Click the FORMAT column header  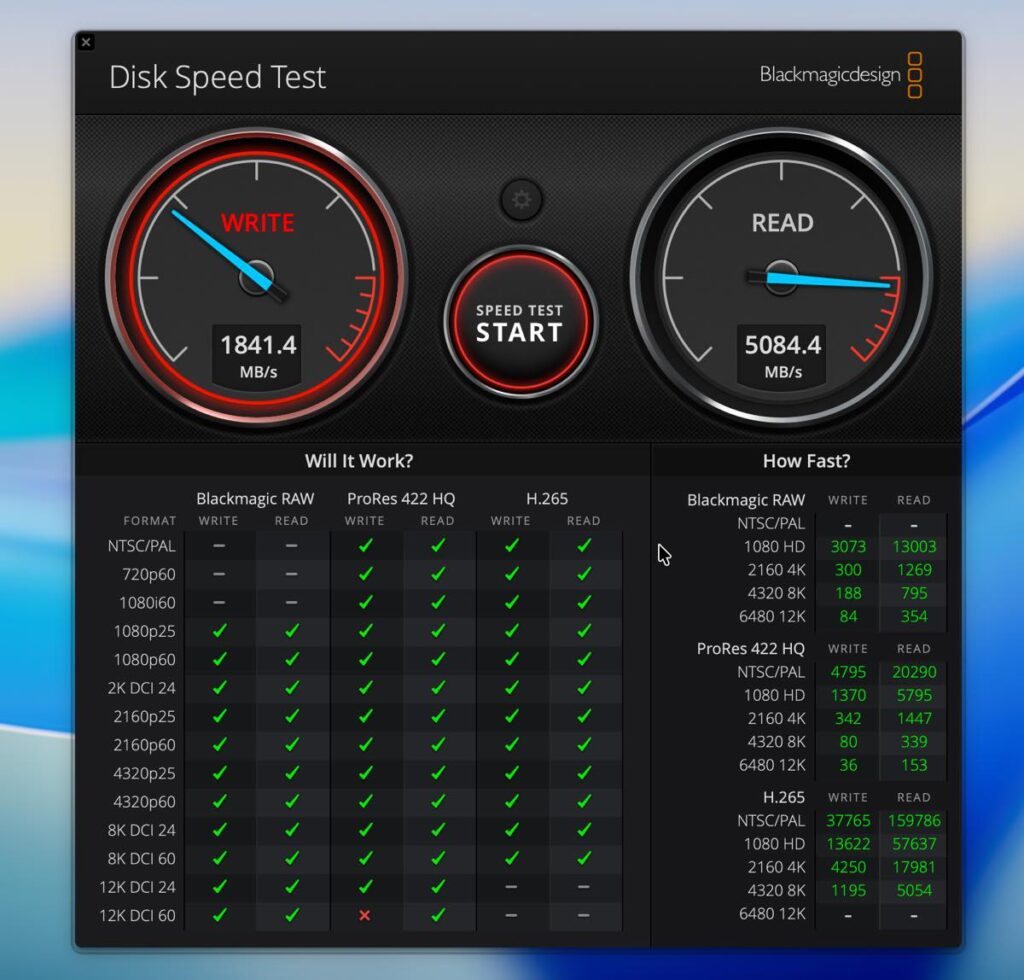point(150,521)
